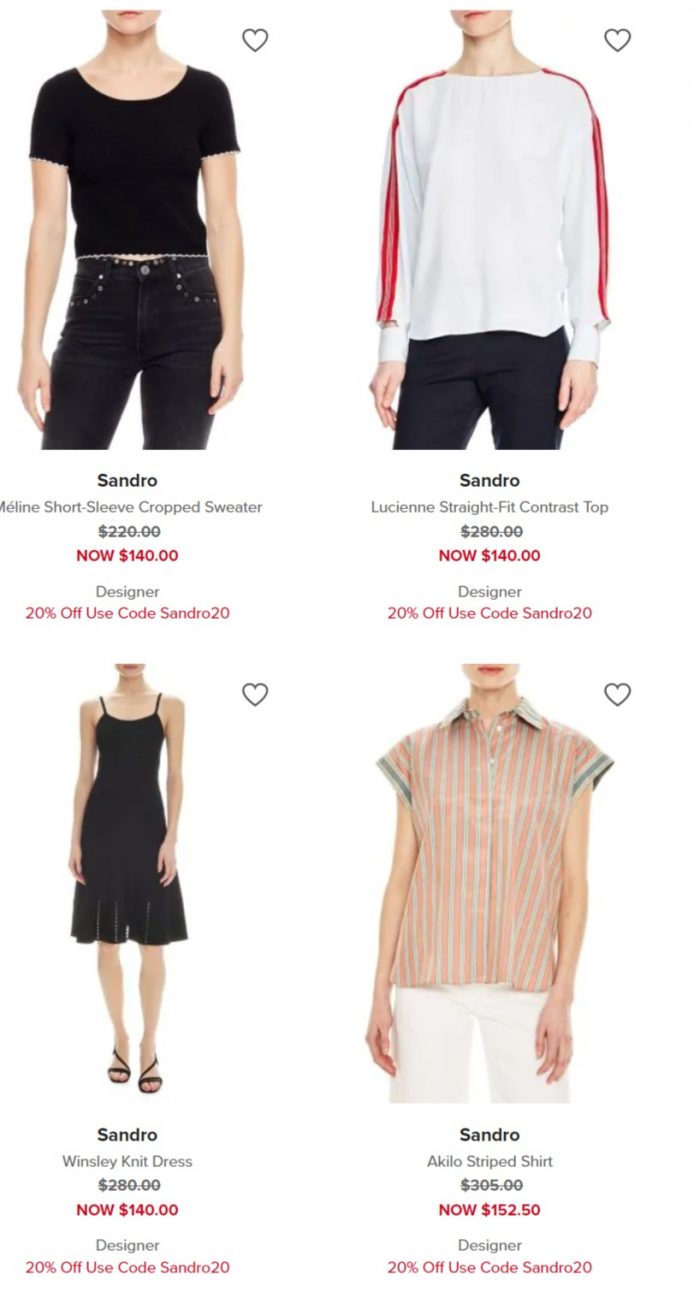Save Akilo Striped Shirt using heart icon
The width and height of the screenshot is (700, 1292).
point(617,694)
